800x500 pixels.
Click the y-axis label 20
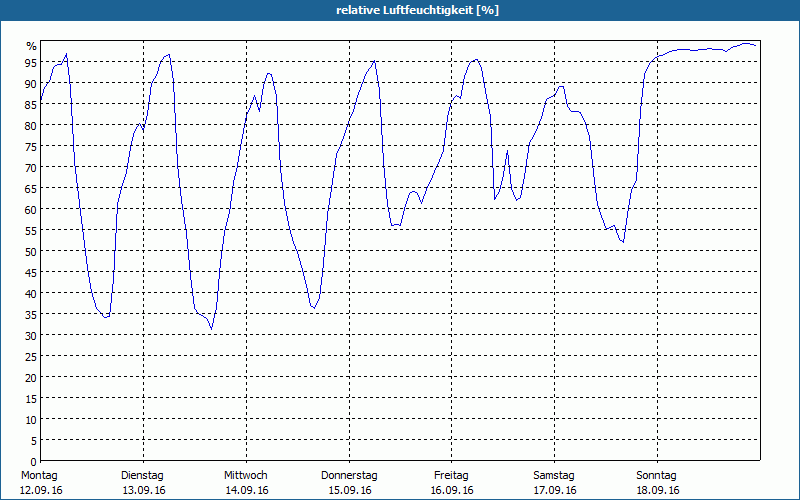click(31, 377)
